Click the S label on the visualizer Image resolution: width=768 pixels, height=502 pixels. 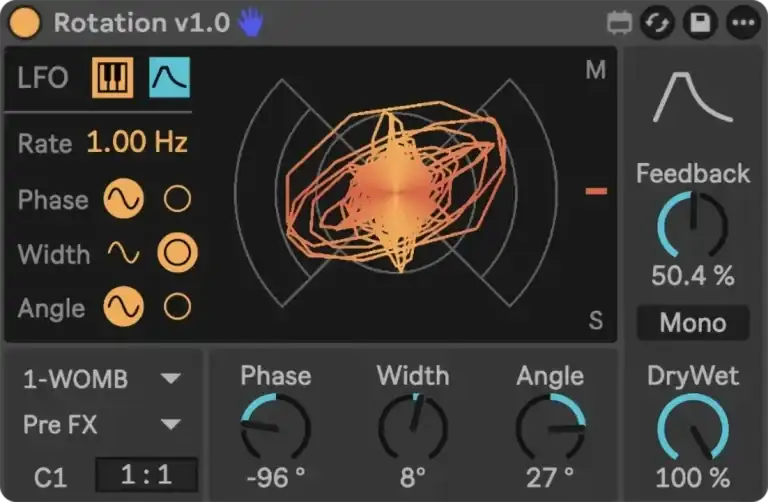pyautogui.click(x=596, y=320)
